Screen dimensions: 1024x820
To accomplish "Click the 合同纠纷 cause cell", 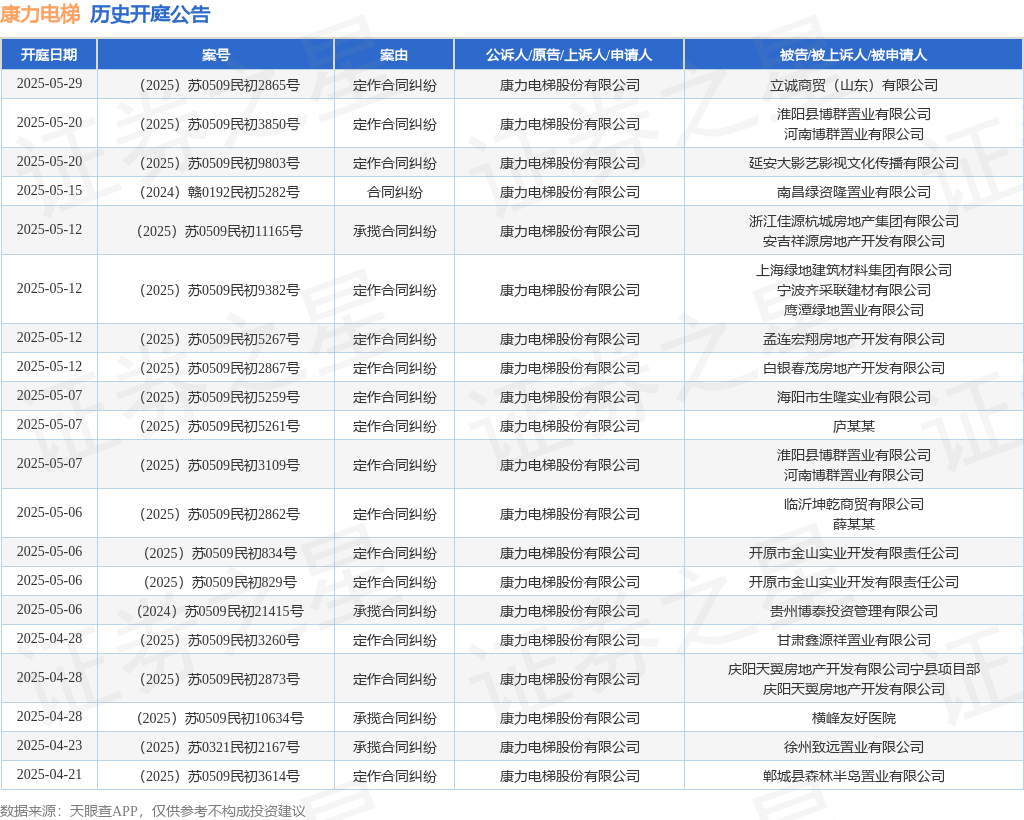I will 394,192.
